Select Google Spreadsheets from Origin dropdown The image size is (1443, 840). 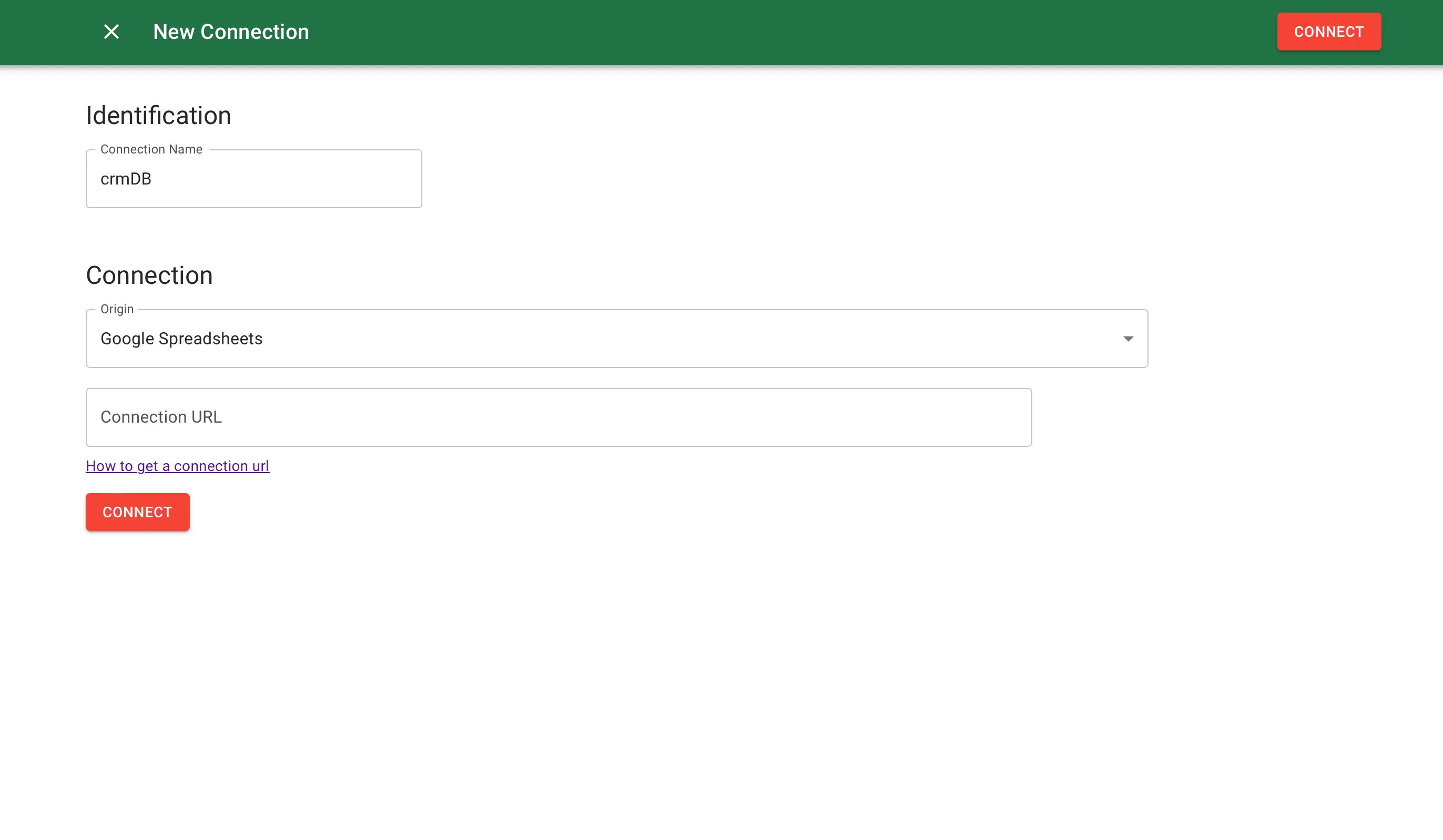(x=617, y=338)
